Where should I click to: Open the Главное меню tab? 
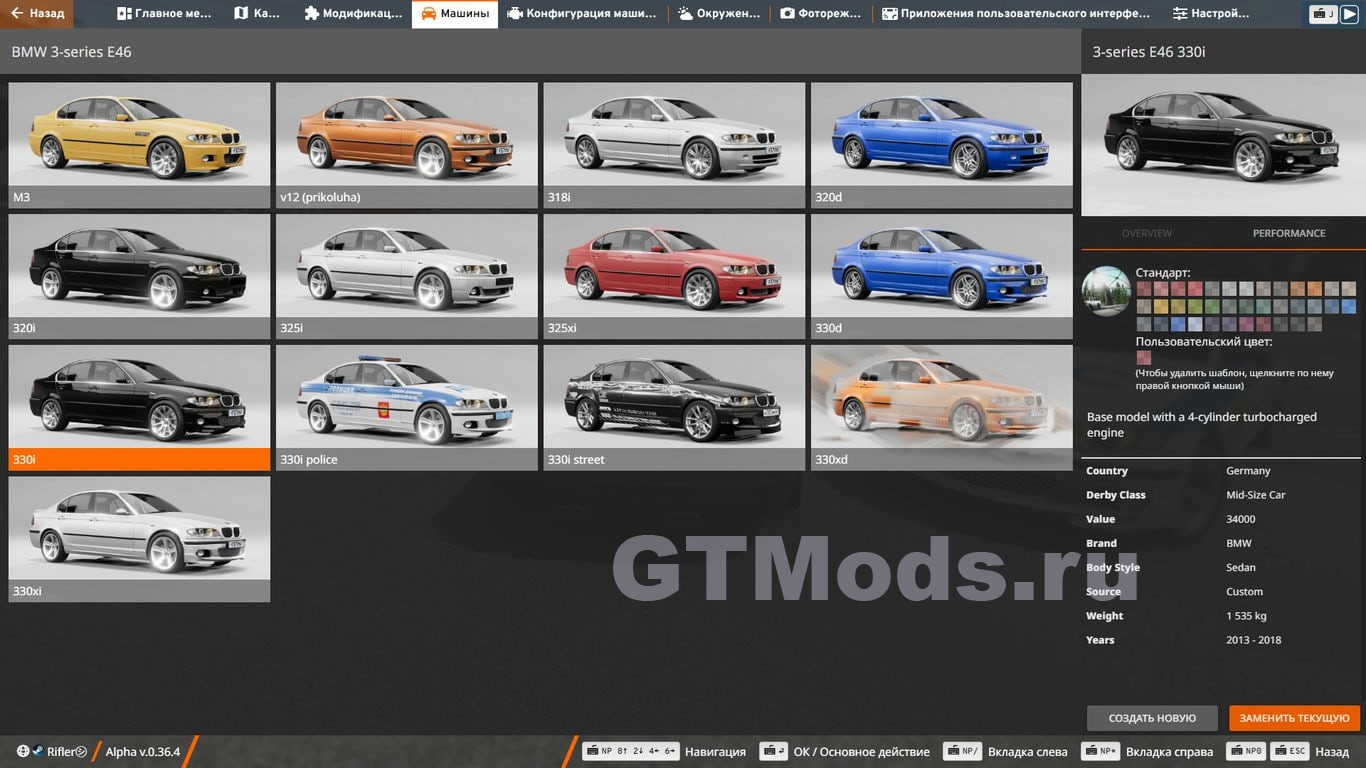pos(165,14)
